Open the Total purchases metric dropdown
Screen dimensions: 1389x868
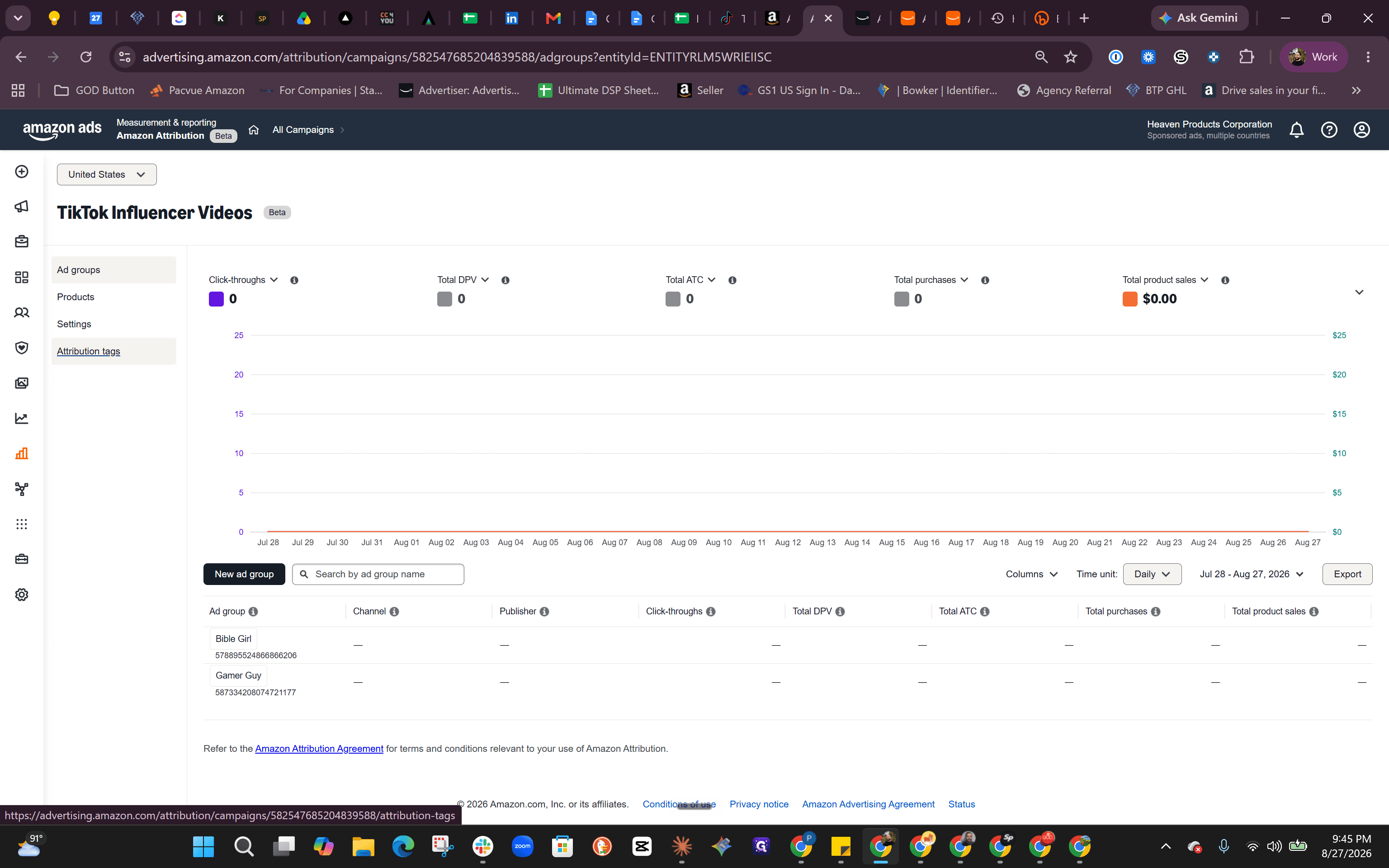point(931,280)
